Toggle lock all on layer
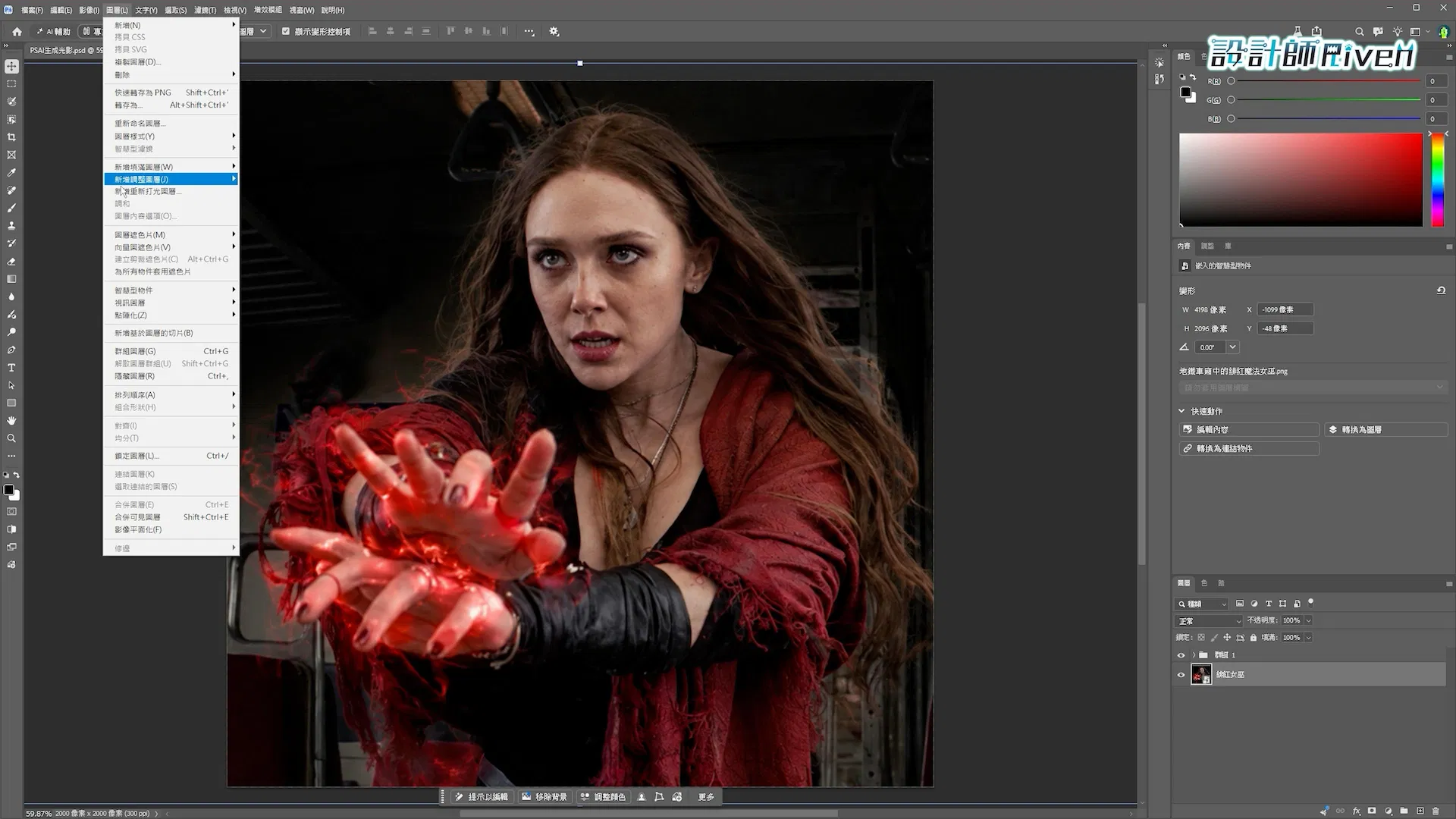Image resolution: width=1456 pixels, height=819 pixels. pyautogui.click(x=1254, y=638)
